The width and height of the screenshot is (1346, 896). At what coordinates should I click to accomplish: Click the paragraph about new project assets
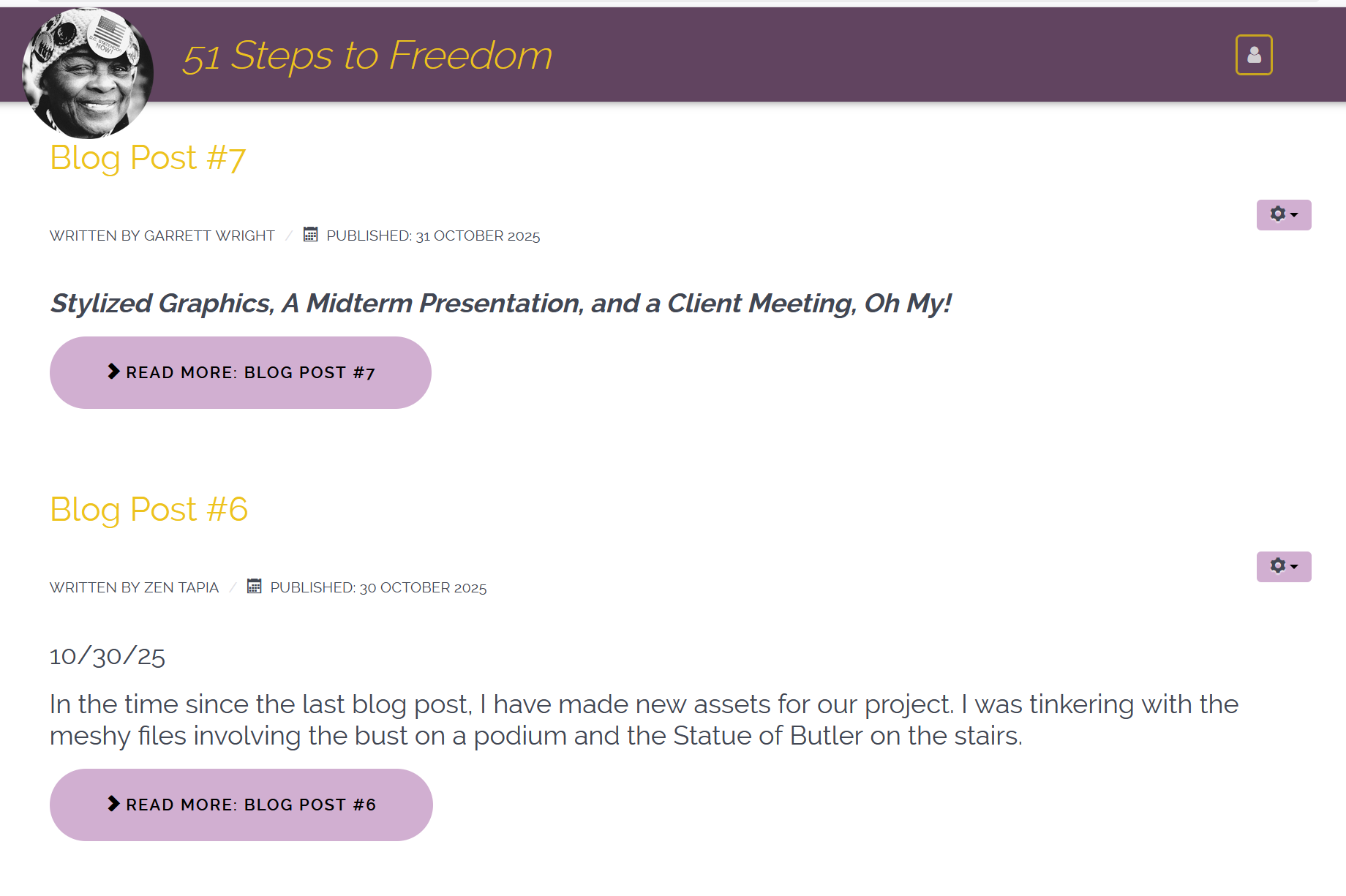[x=644, y=720]
